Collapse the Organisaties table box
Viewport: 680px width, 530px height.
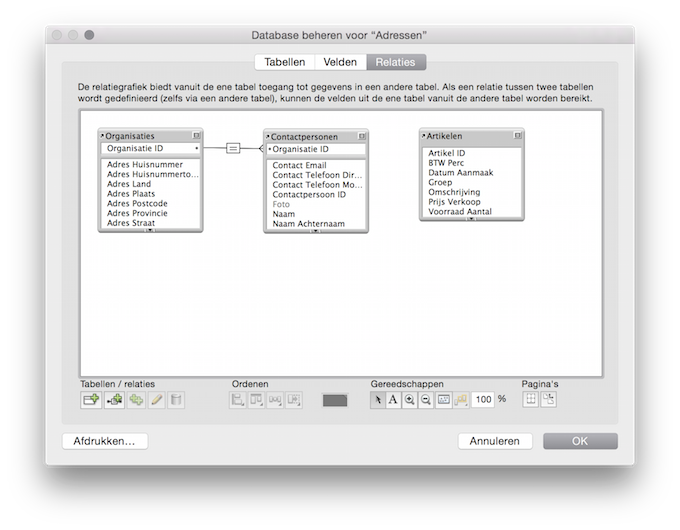(x=196, y=136)
